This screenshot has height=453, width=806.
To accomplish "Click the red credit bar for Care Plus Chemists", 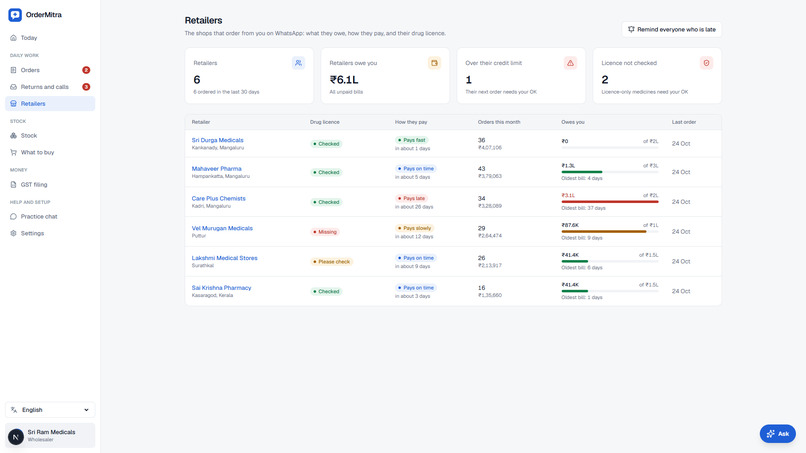I will [610, 202].
